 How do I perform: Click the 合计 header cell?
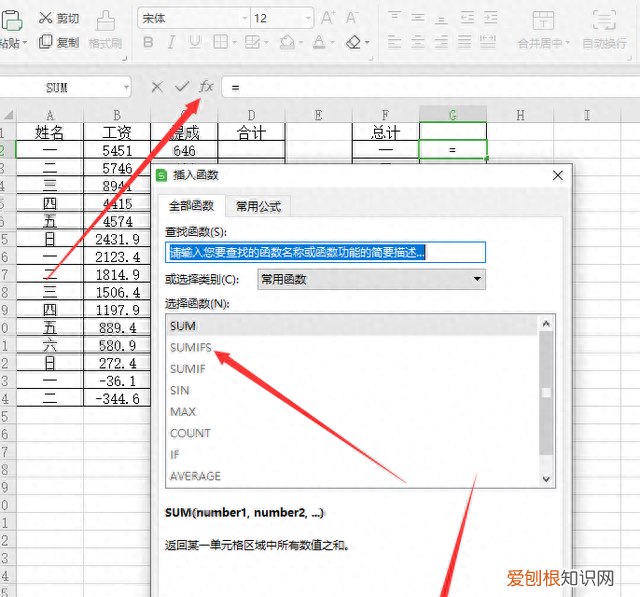pyautogui.click(x=251, y=133)
